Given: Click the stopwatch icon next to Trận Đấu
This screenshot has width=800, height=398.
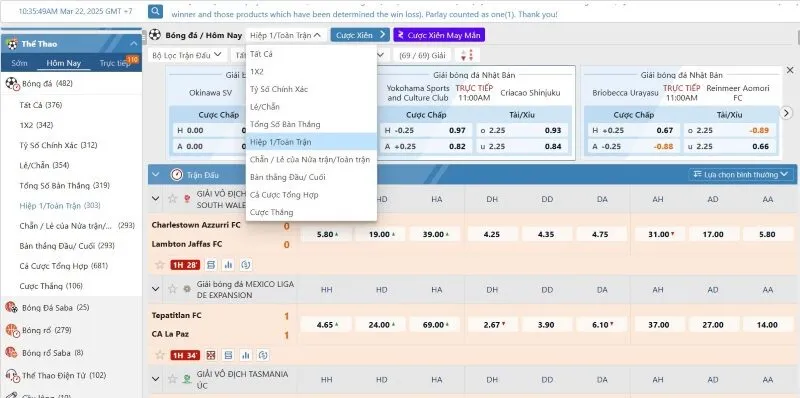Looking at the screenshot, I should [177, 175].
